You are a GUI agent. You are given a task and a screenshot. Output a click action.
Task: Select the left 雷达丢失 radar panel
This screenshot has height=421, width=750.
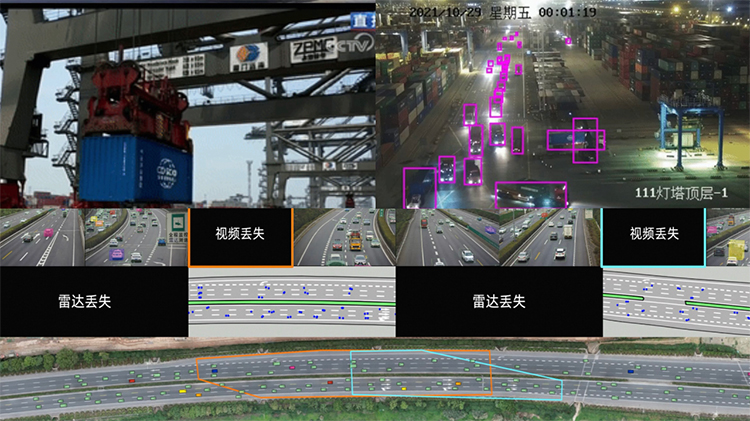94,300
